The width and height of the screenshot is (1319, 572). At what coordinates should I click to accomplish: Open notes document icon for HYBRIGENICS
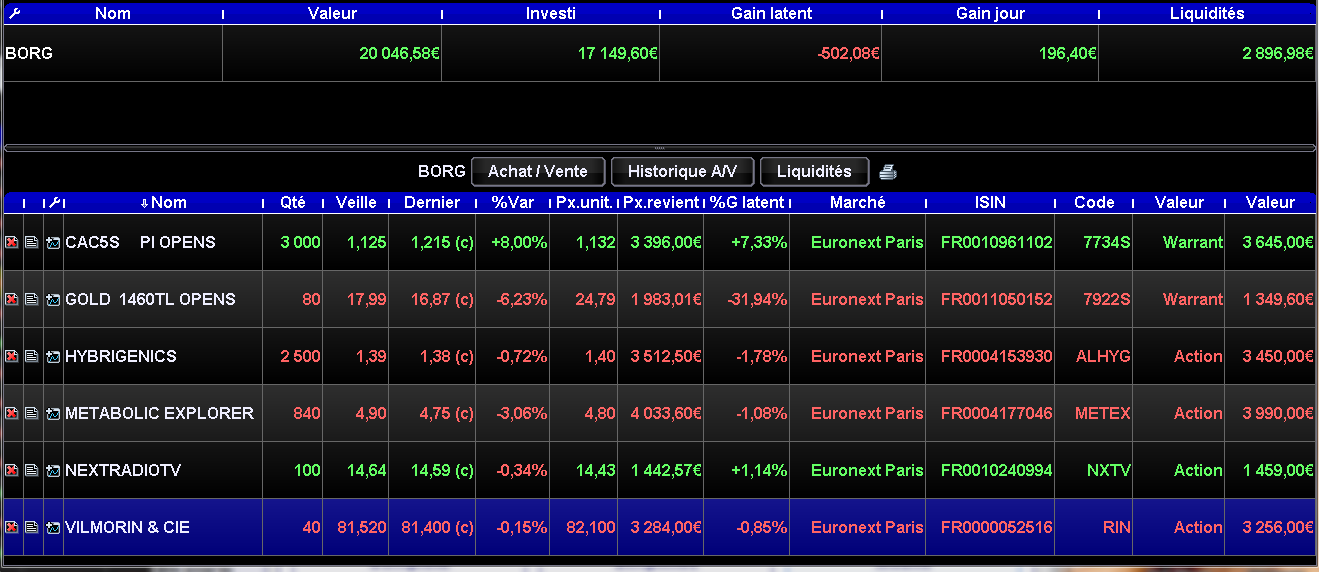tap(31, 357)
